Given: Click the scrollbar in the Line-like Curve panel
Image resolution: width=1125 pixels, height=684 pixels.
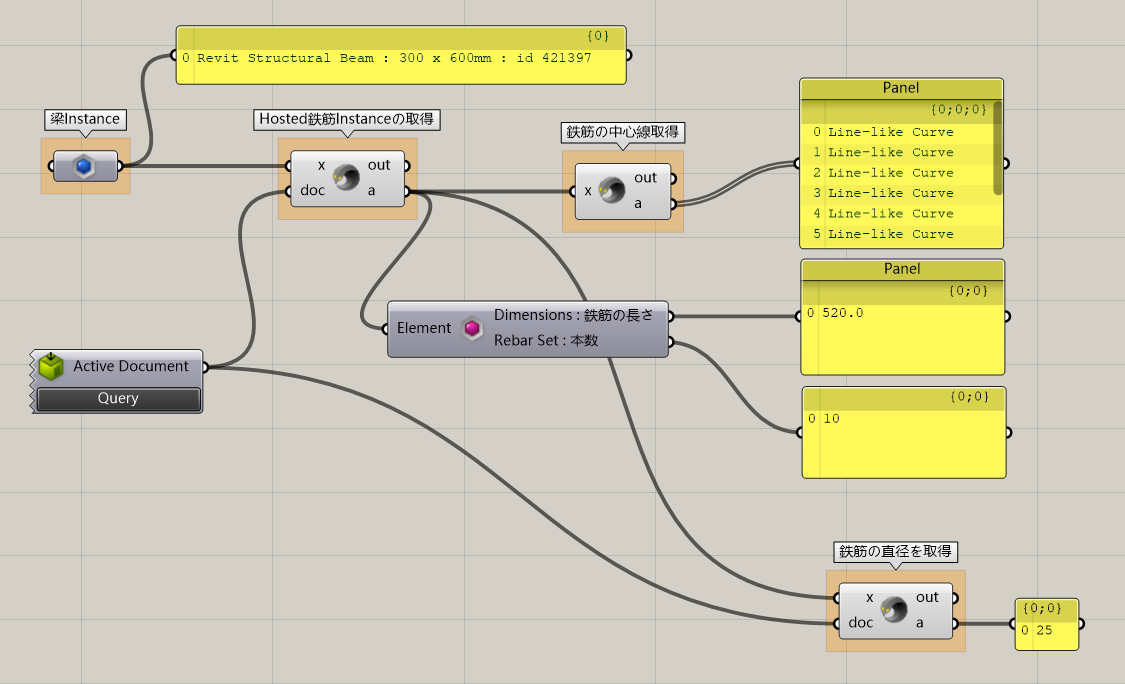Looking at the screenshot, I should tap(996, 148).
